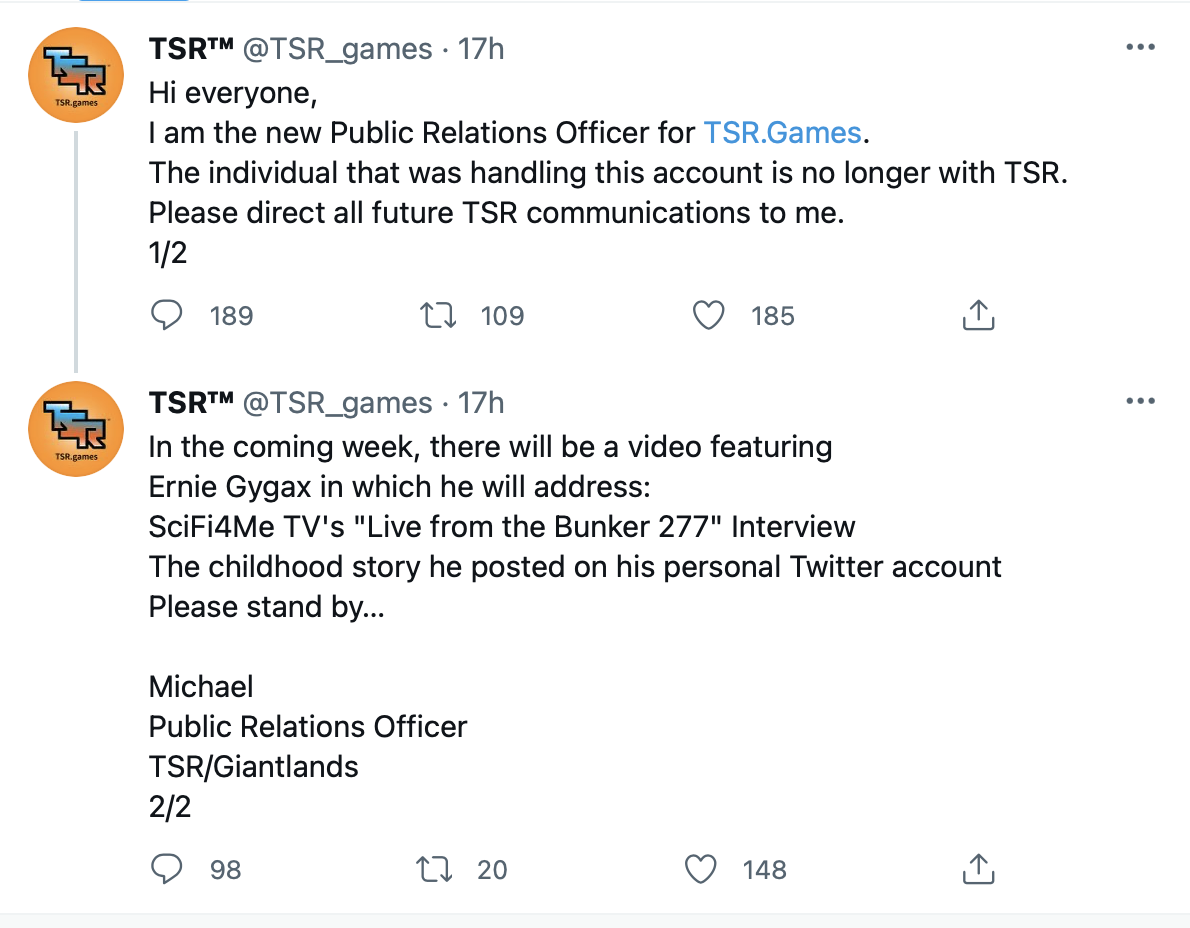Reply to the second tweet with 98 replies
The height and width of the screenshot is (928, 1190).
[x=167, y=870]
